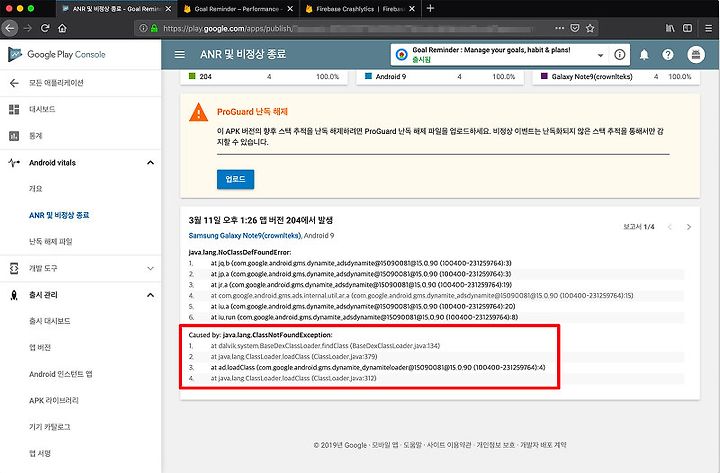
Task: Open 대시보드 in sidebar
Action: pyautogui.click(x=42, y=109)
